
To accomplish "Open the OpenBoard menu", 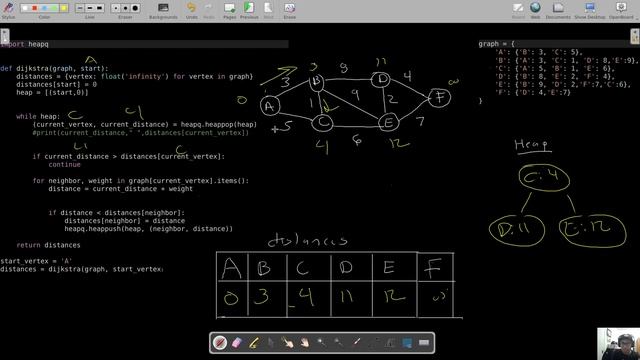I will click(x=621, y=10).
